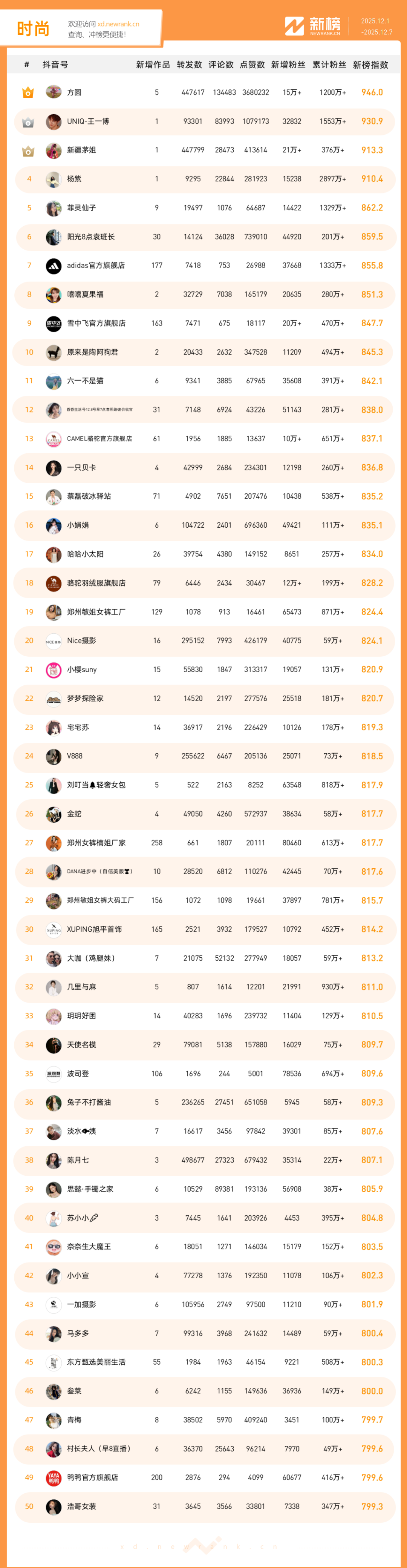Select the UNIQ-王一博 account name

pyautogui.click(x=88, y=122)
